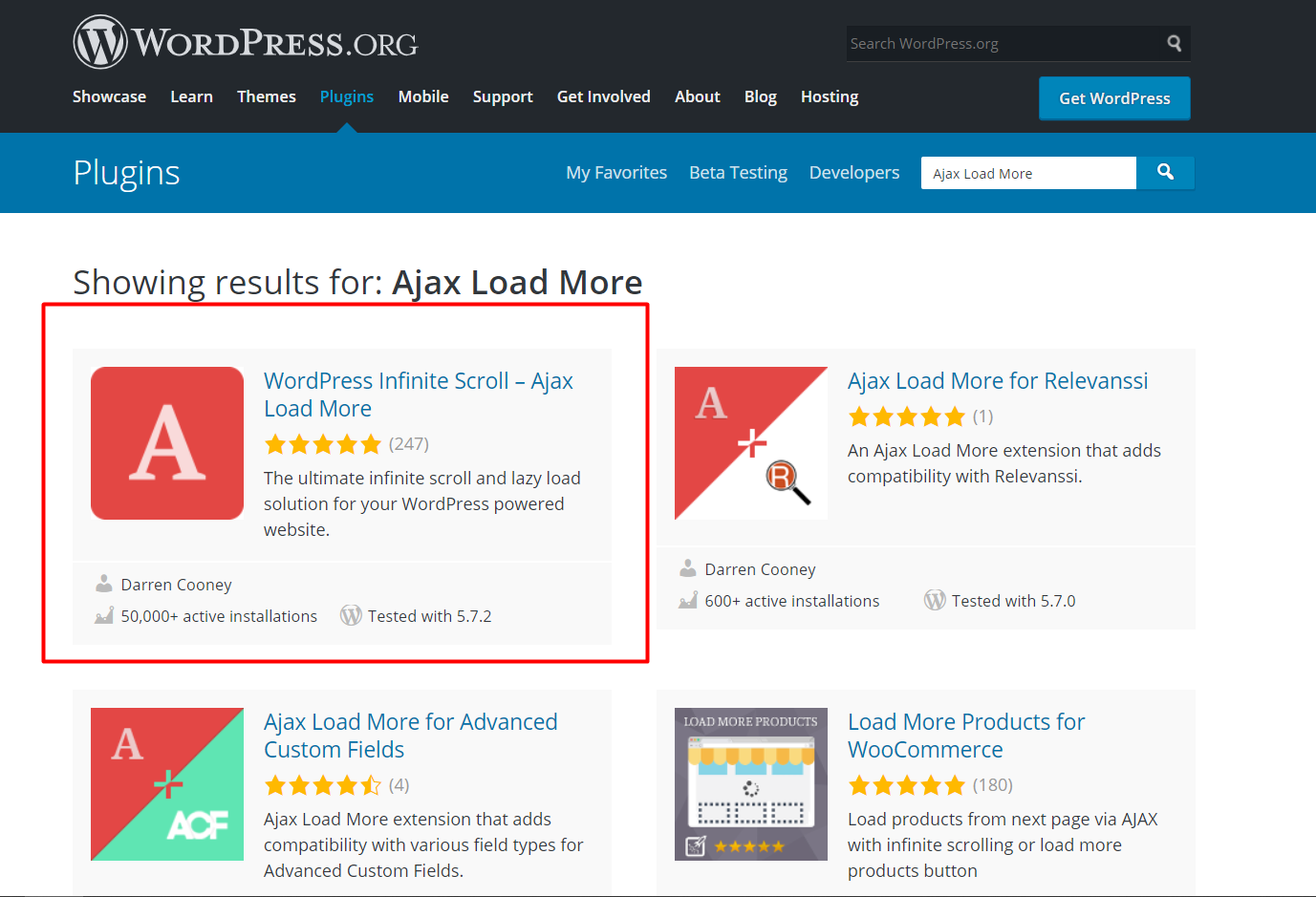1316x897 pixels.
Task: Click the Advanced Custom Fields plugin thumbnail
Action: pos(166,783)
